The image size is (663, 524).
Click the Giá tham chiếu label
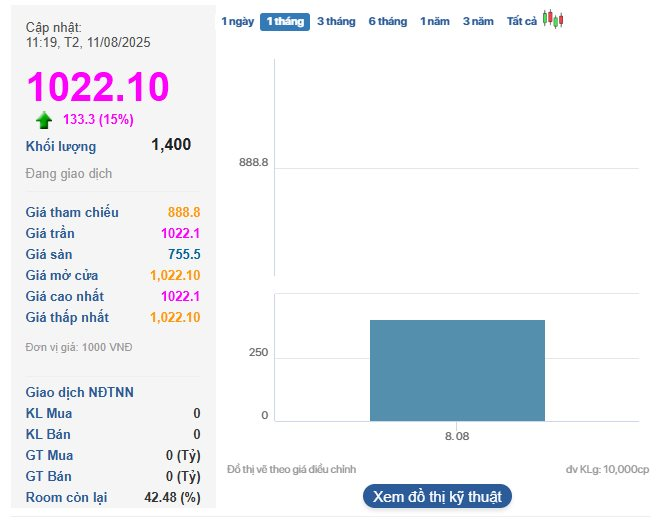point(72,212)
